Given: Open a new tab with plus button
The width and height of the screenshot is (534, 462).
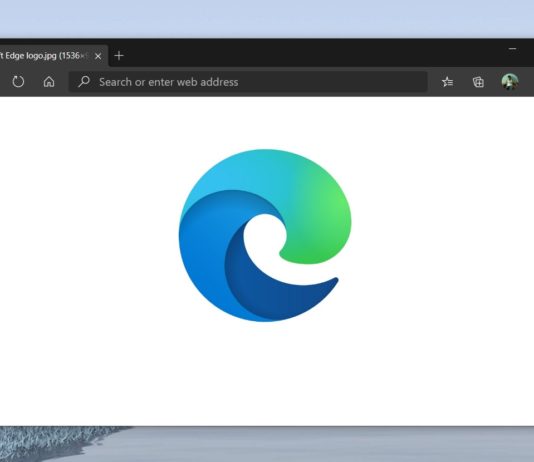Looking at the screenshot, I should (119, 55).
